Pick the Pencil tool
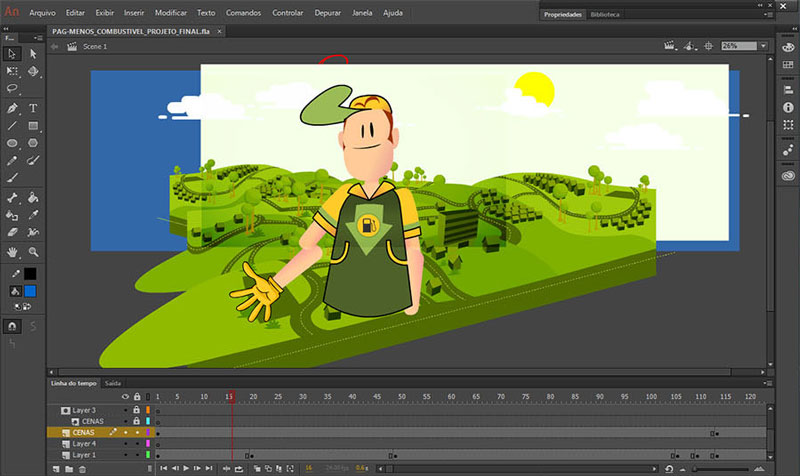This screenshot has width=800, height=476. (12, 161)
